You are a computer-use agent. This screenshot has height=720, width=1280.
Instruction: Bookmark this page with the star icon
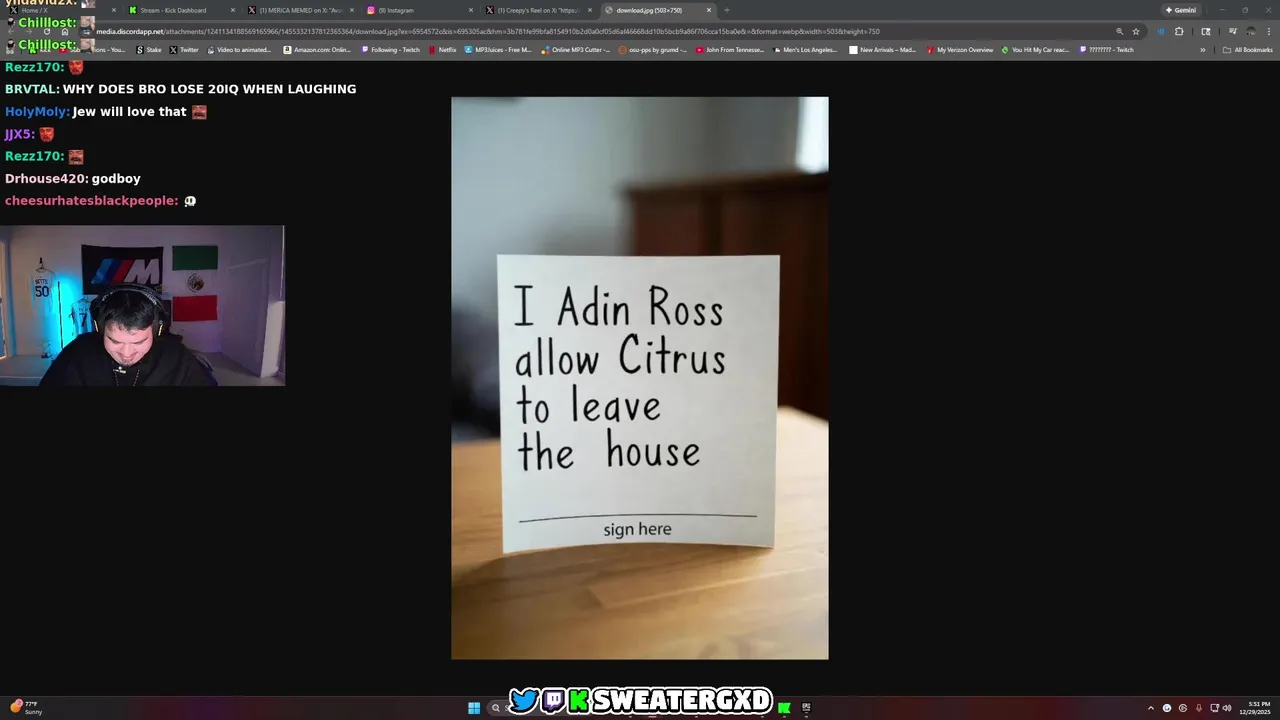point(1136,31)
